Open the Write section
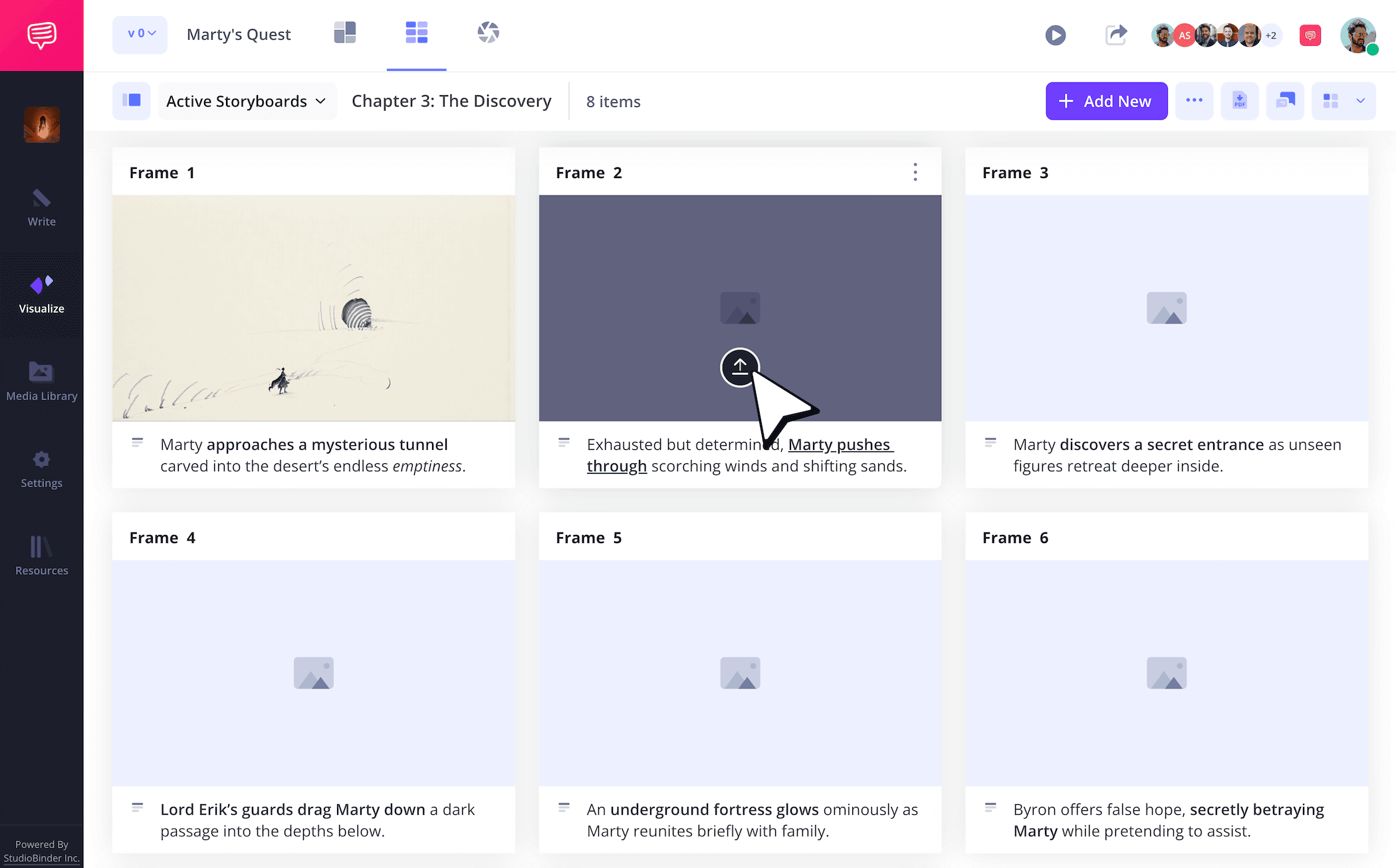The height and width of the screenshot is (868, 1396). 41,206
